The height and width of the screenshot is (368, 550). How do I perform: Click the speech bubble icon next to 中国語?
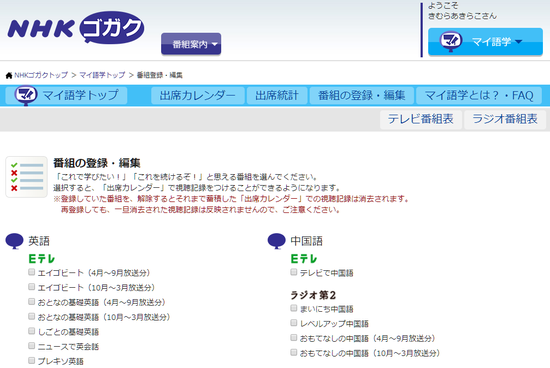(x=276, y=241)
